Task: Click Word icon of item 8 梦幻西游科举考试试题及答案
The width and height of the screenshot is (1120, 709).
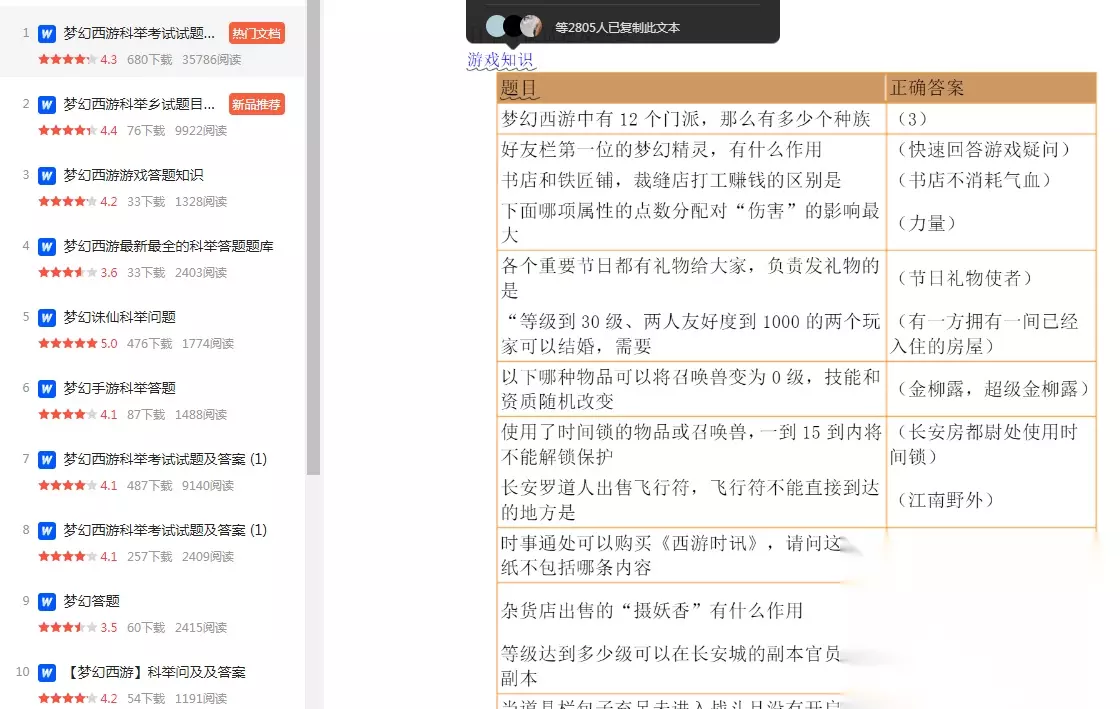Action: point(47,531)
